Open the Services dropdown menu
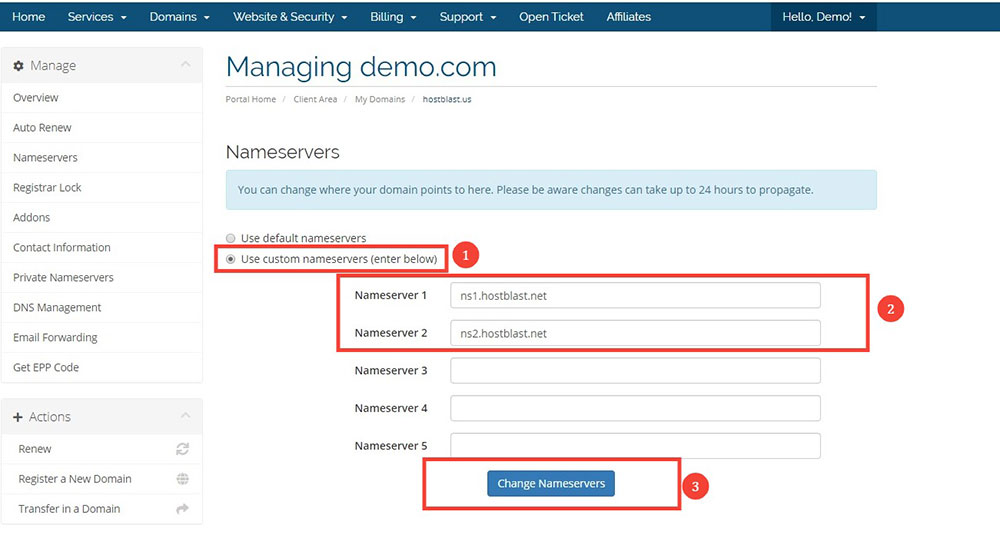This screenshot has width=1000, height=545. [97, 17]
